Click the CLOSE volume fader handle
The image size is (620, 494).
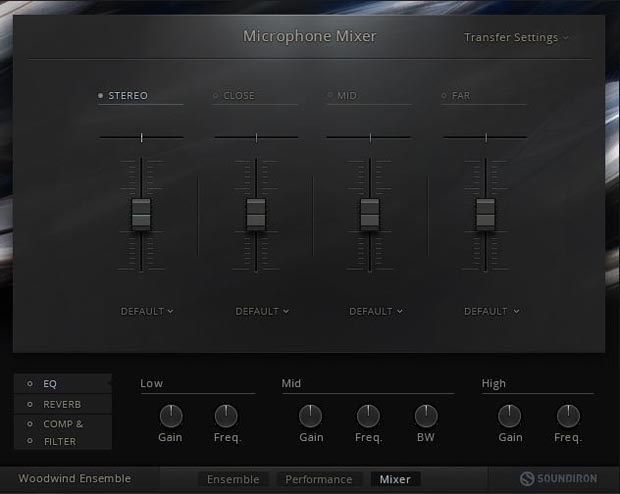tap(256, 214)
